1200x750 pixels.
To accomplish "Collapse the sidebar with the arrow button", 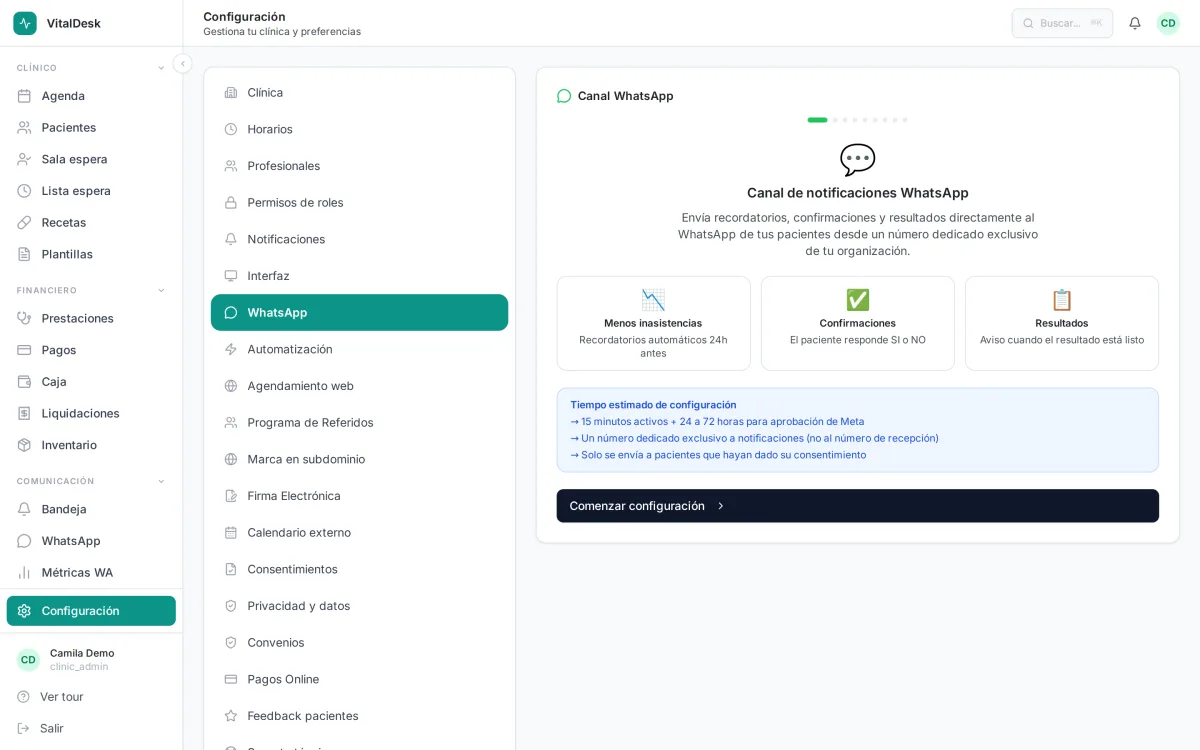I will click(182, 64).
